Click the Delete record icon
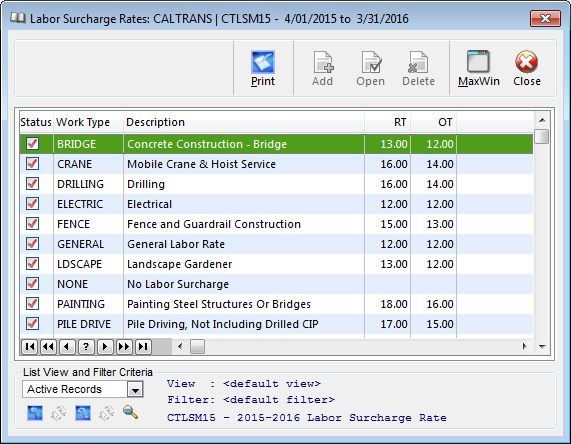This screenshot has width=571, height=444. 418,62
